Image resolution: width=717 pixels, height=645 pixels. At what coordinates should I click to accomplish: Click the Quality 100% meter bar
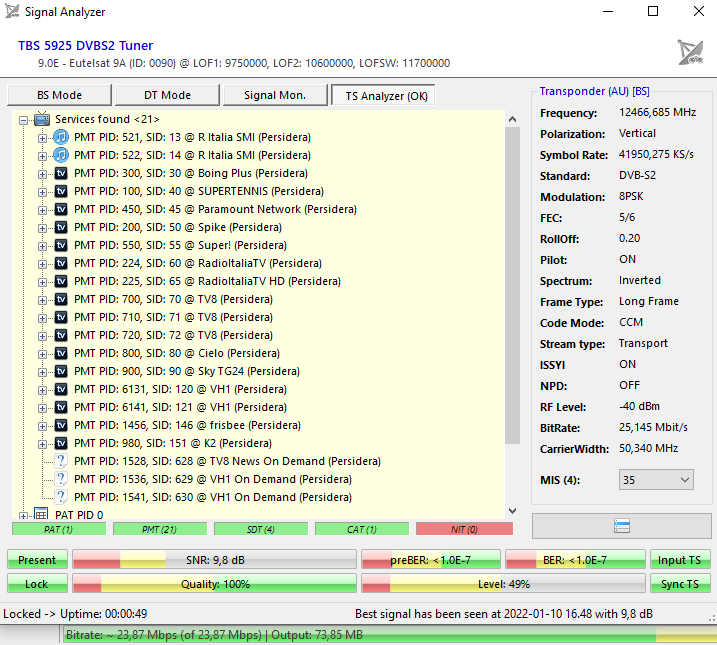point(214,584)
